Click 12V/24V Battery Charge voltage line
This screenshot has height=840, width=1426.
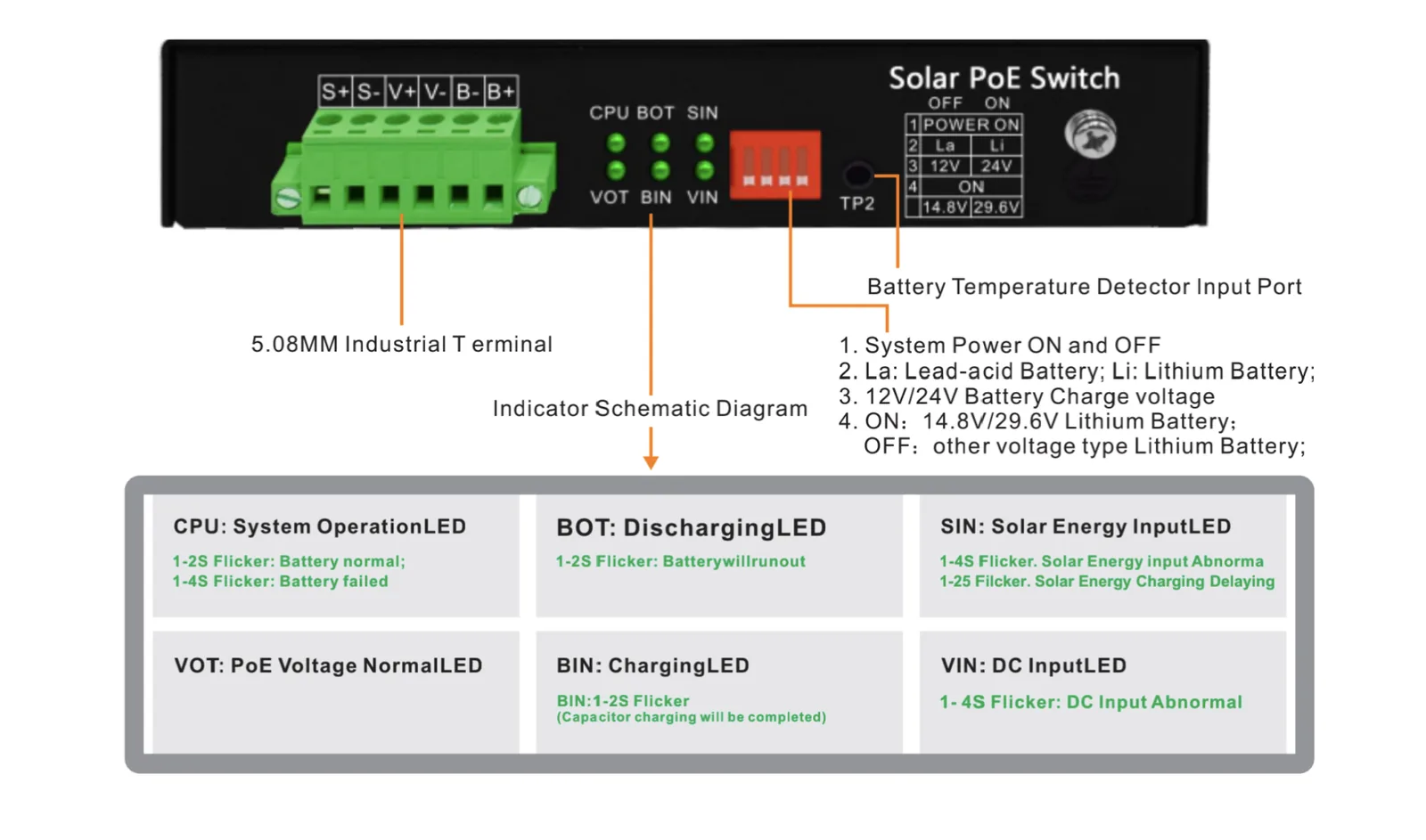[x=1026, y=396]
